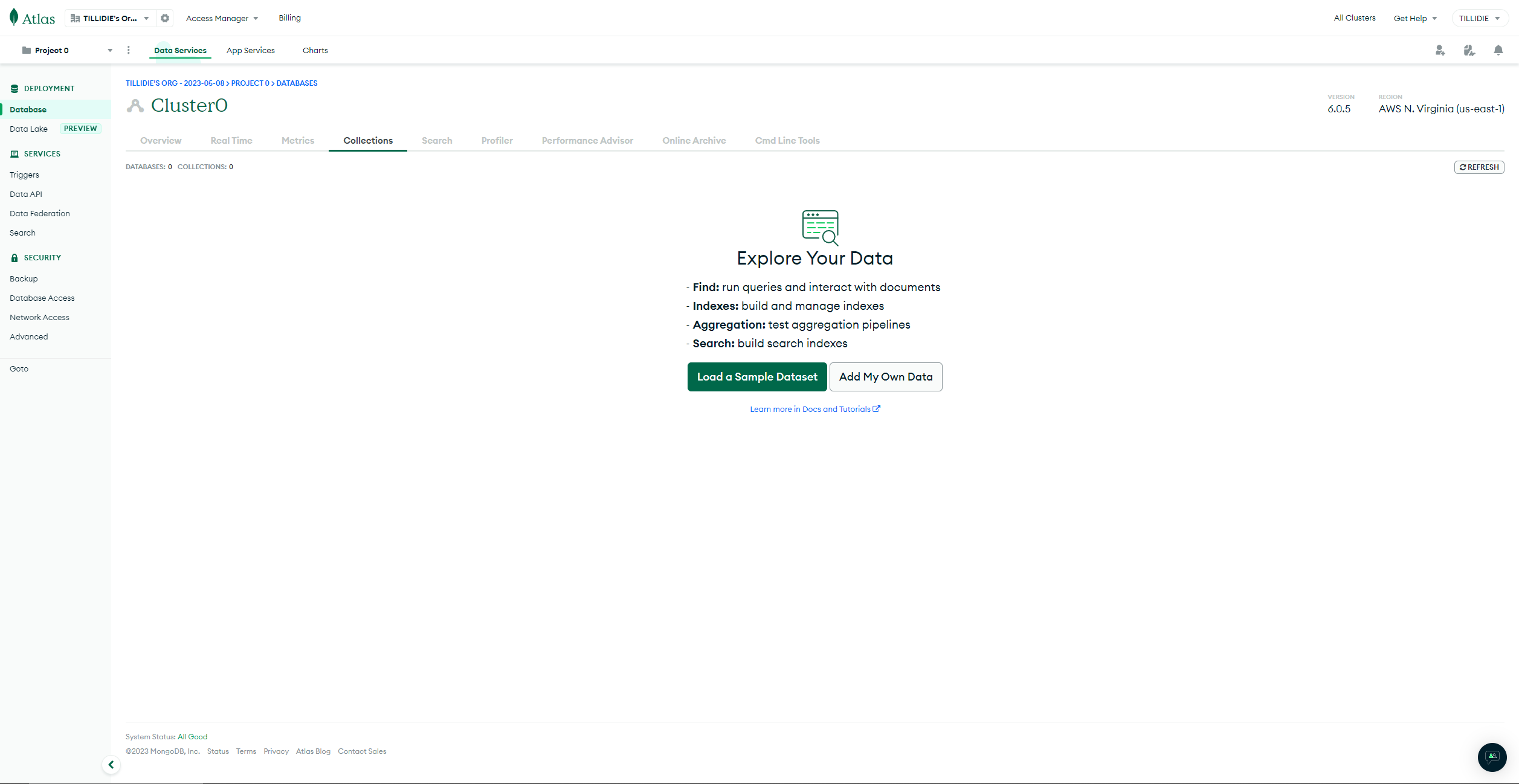Click Load a Sample Dataset button
The width and height of the screenshot is (1519, 784).
(x=757, y=377)
